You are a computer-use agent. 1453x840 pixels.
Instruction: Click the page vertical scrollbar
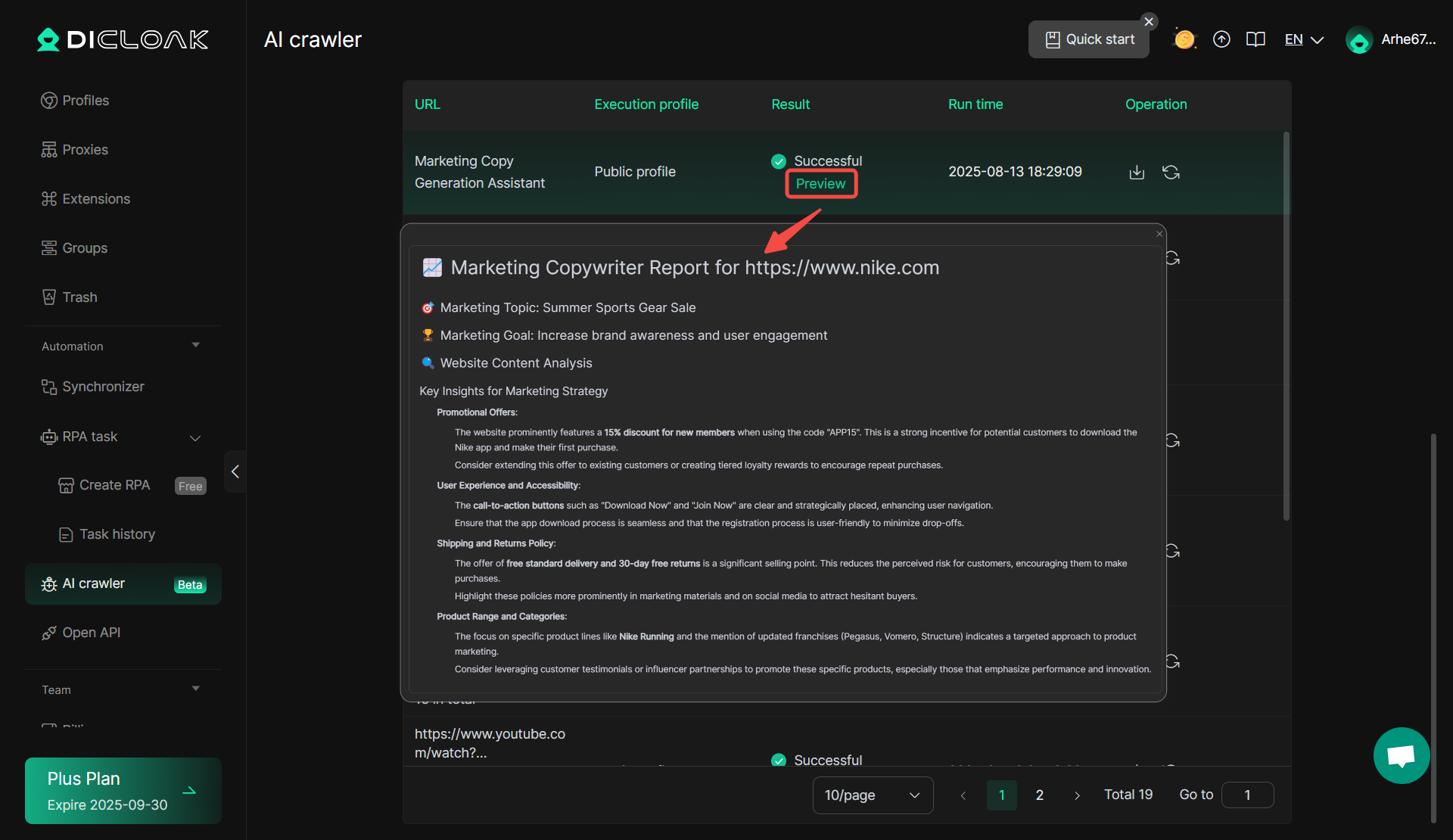click(x=1433, y=628)
